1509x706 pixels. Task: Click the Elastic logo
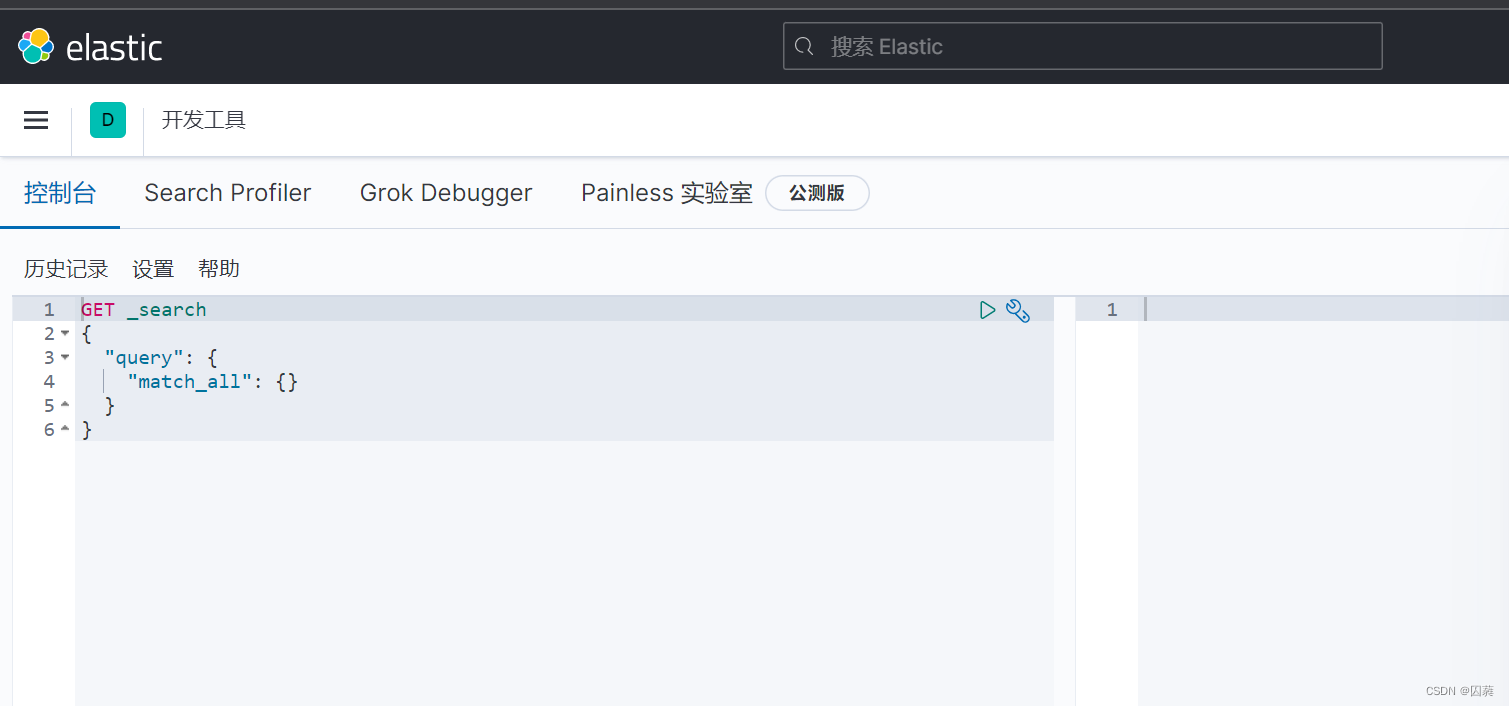point(90,46)
